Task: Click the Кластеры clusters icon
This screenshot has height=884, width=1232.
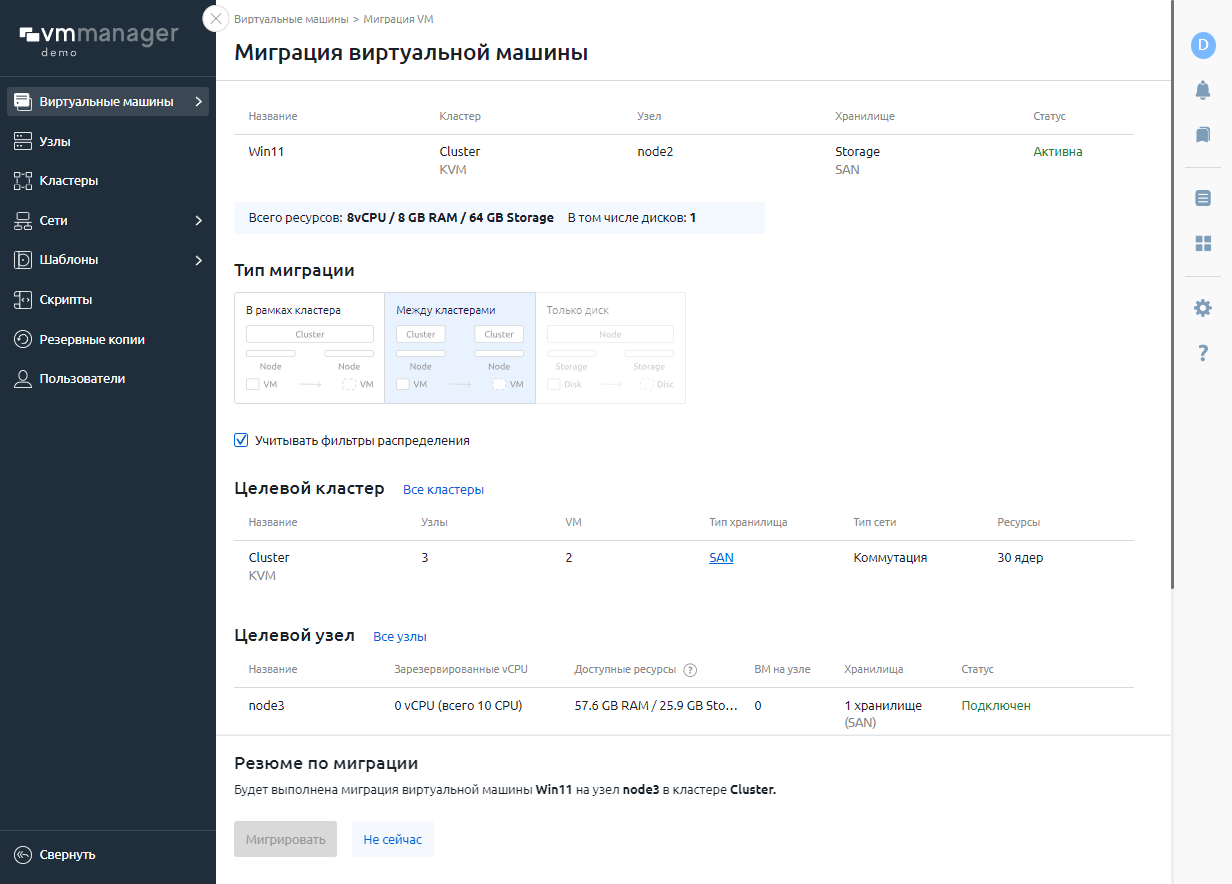Action: [23, 181]
